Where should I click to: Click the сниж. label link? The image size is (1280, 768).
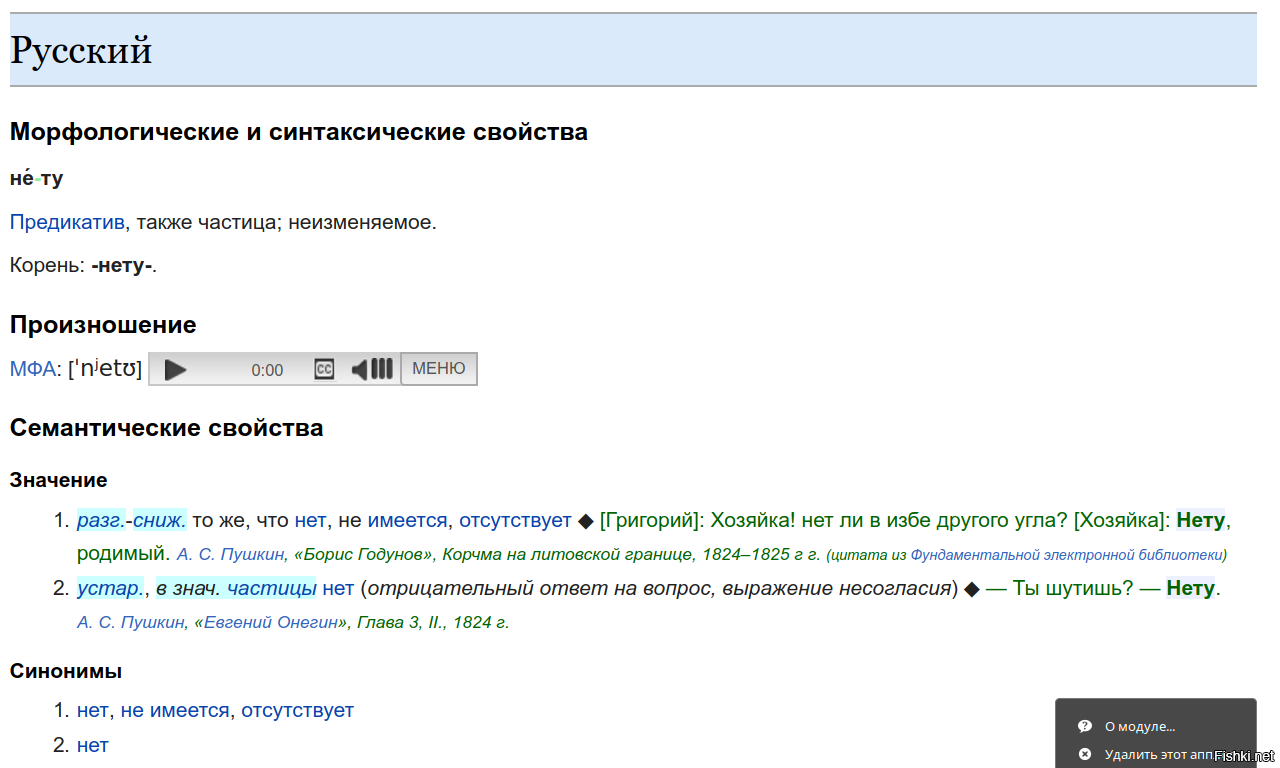(x=160, y=520)
